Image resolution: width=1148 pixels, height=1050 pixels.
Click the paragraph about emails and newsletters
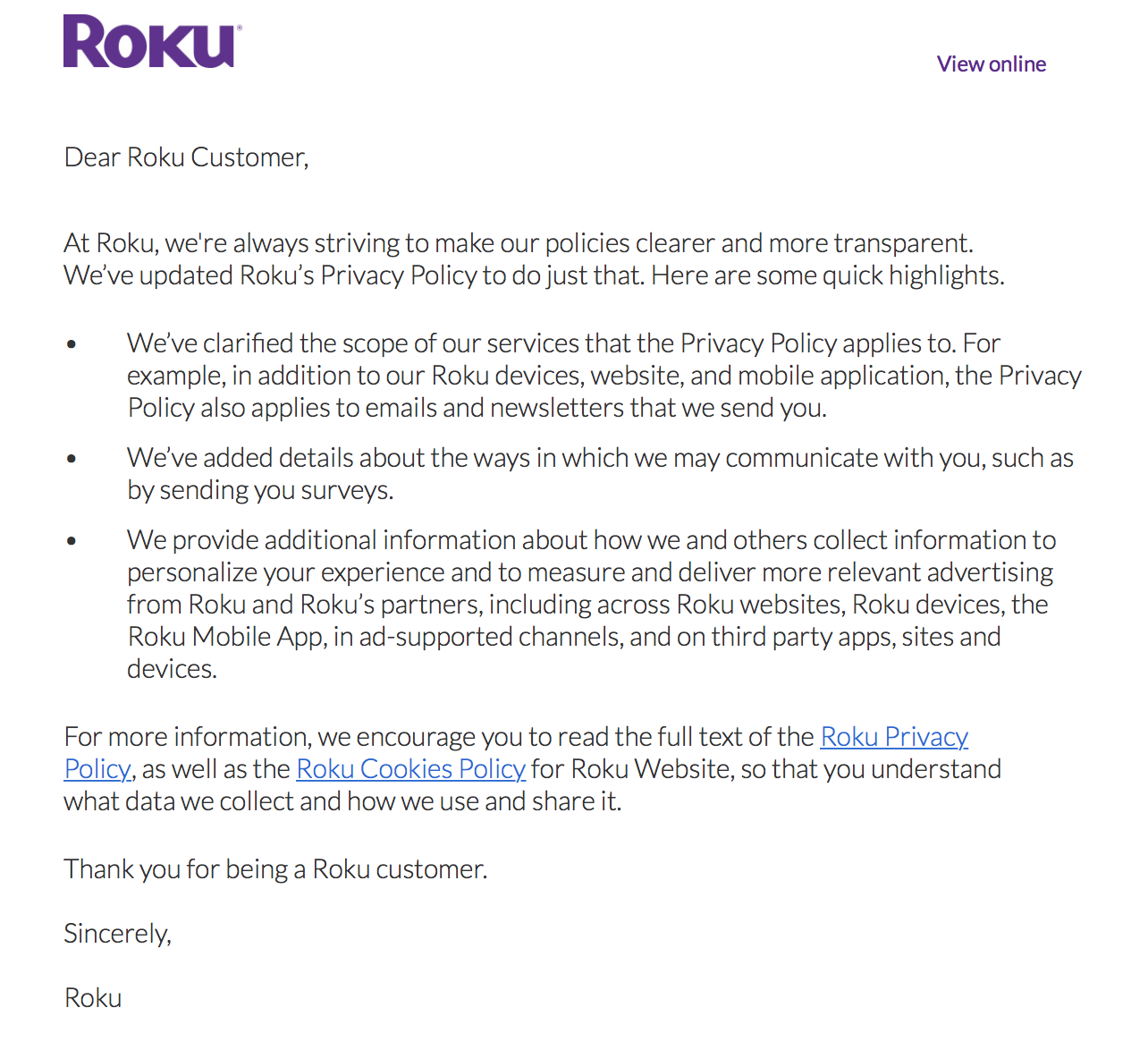point(477,408)
